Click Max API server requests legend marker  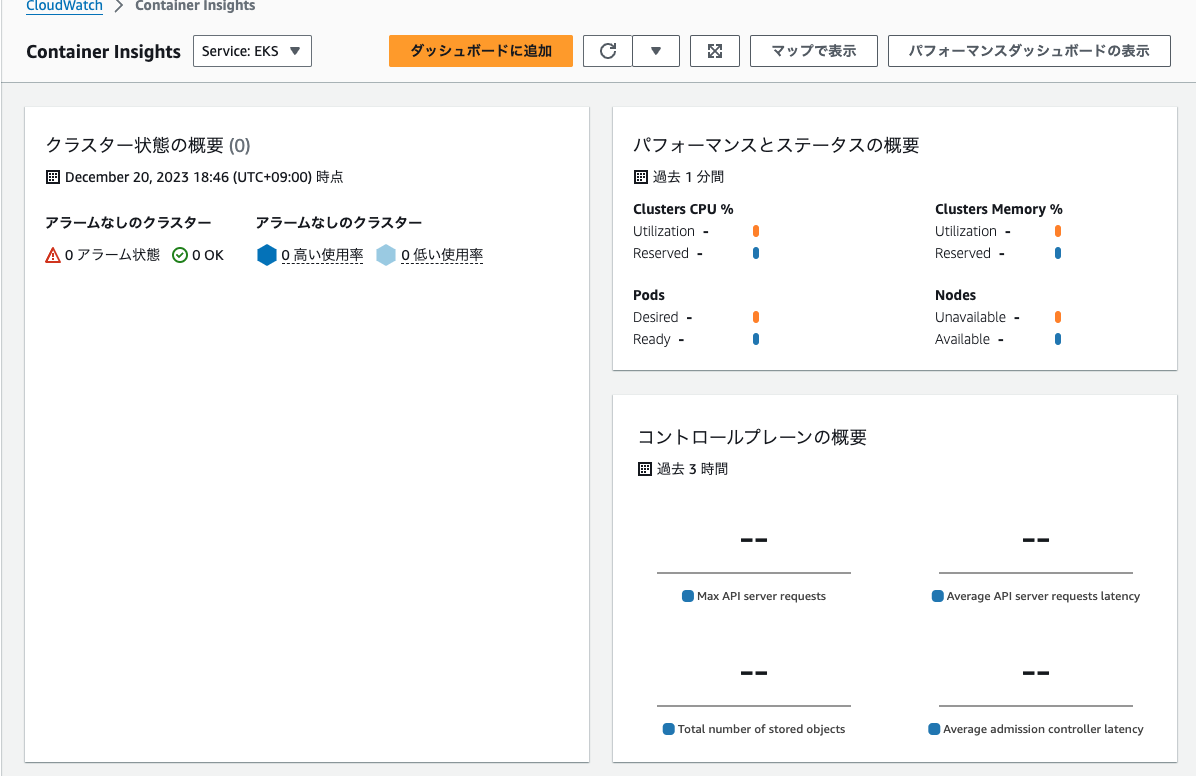point(688,596)
